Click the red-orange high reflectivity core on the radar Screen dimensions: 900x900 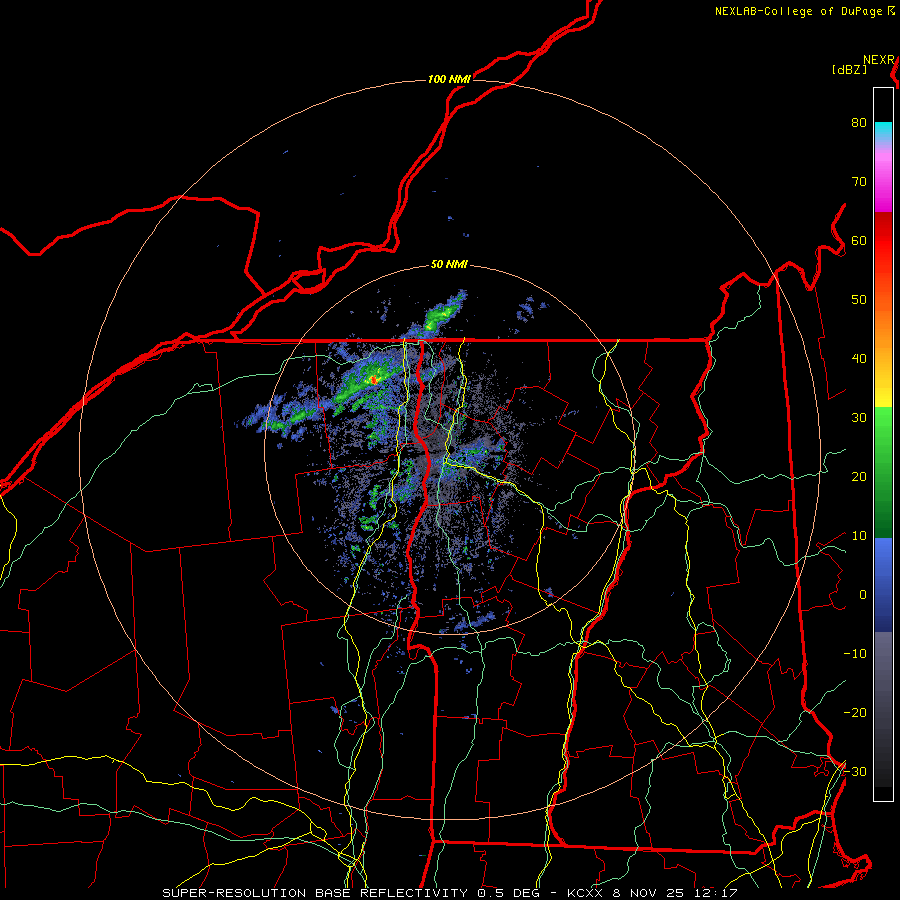coord(374,379)
